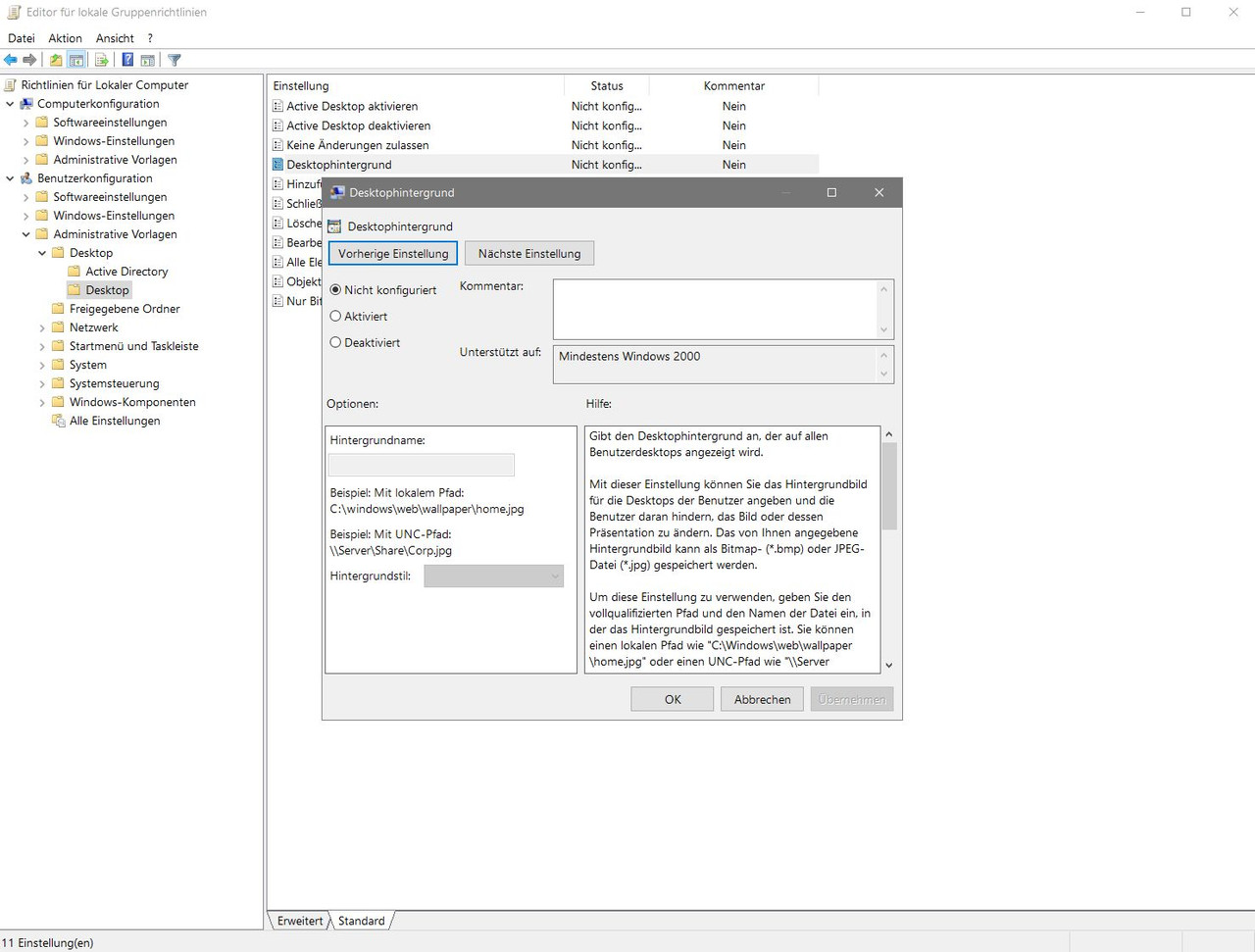Click the policy icon of the Nur Bit... row
This screenshot has height=952, width=1255.
tap(278, 302)
